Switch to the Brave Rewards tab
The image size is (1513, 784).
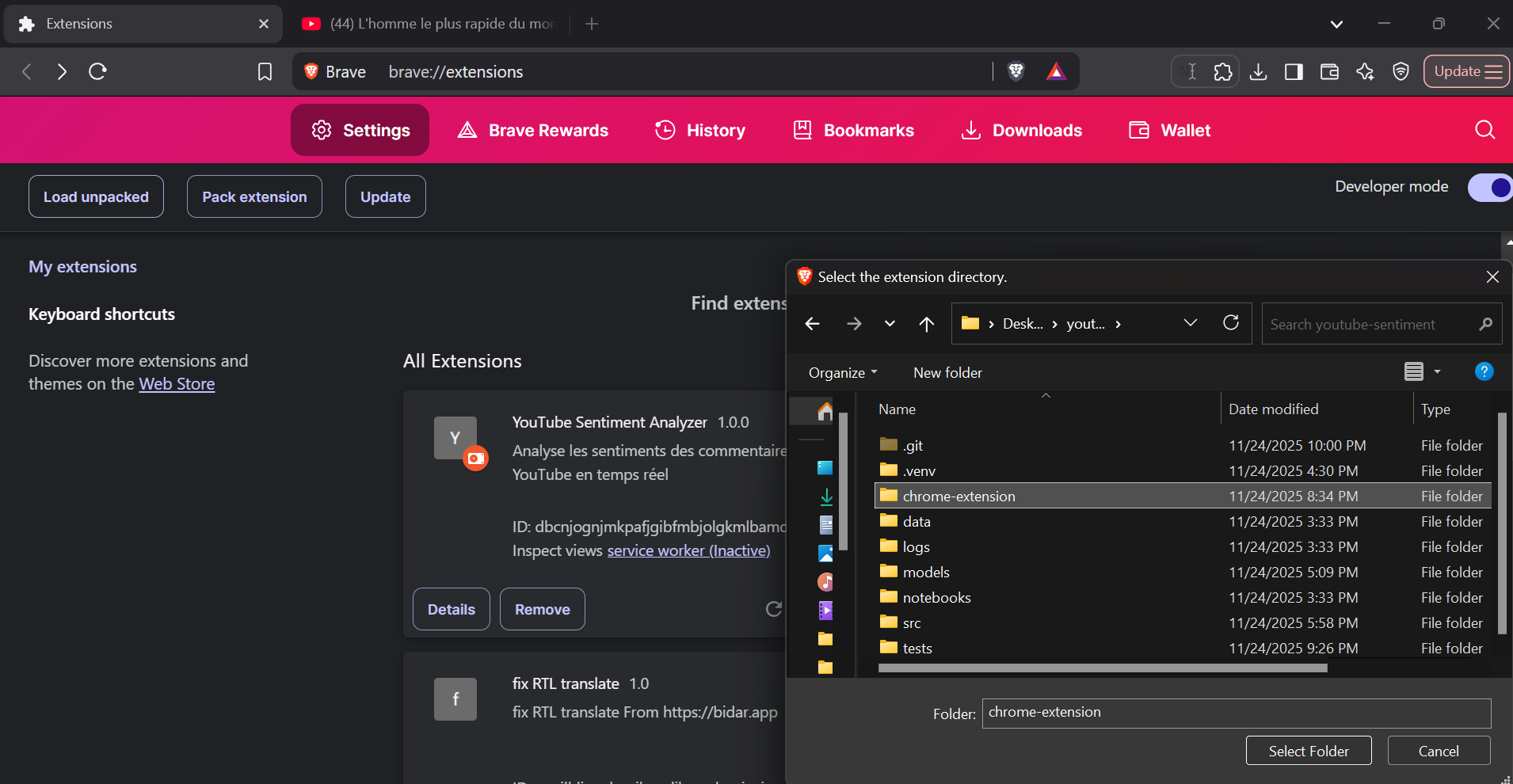(533, 130)
